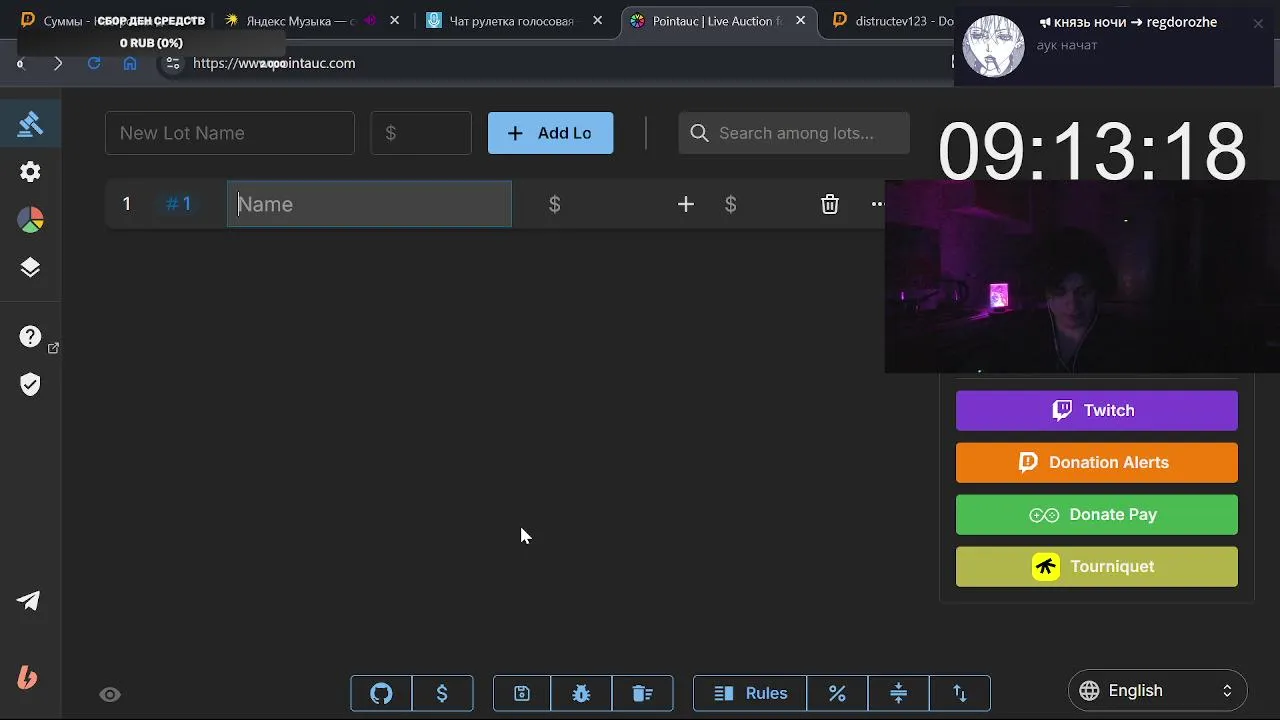Click the dollar sign button in bottom toolbar
Screen dimensions: 1280x720
tap(442, 693)
